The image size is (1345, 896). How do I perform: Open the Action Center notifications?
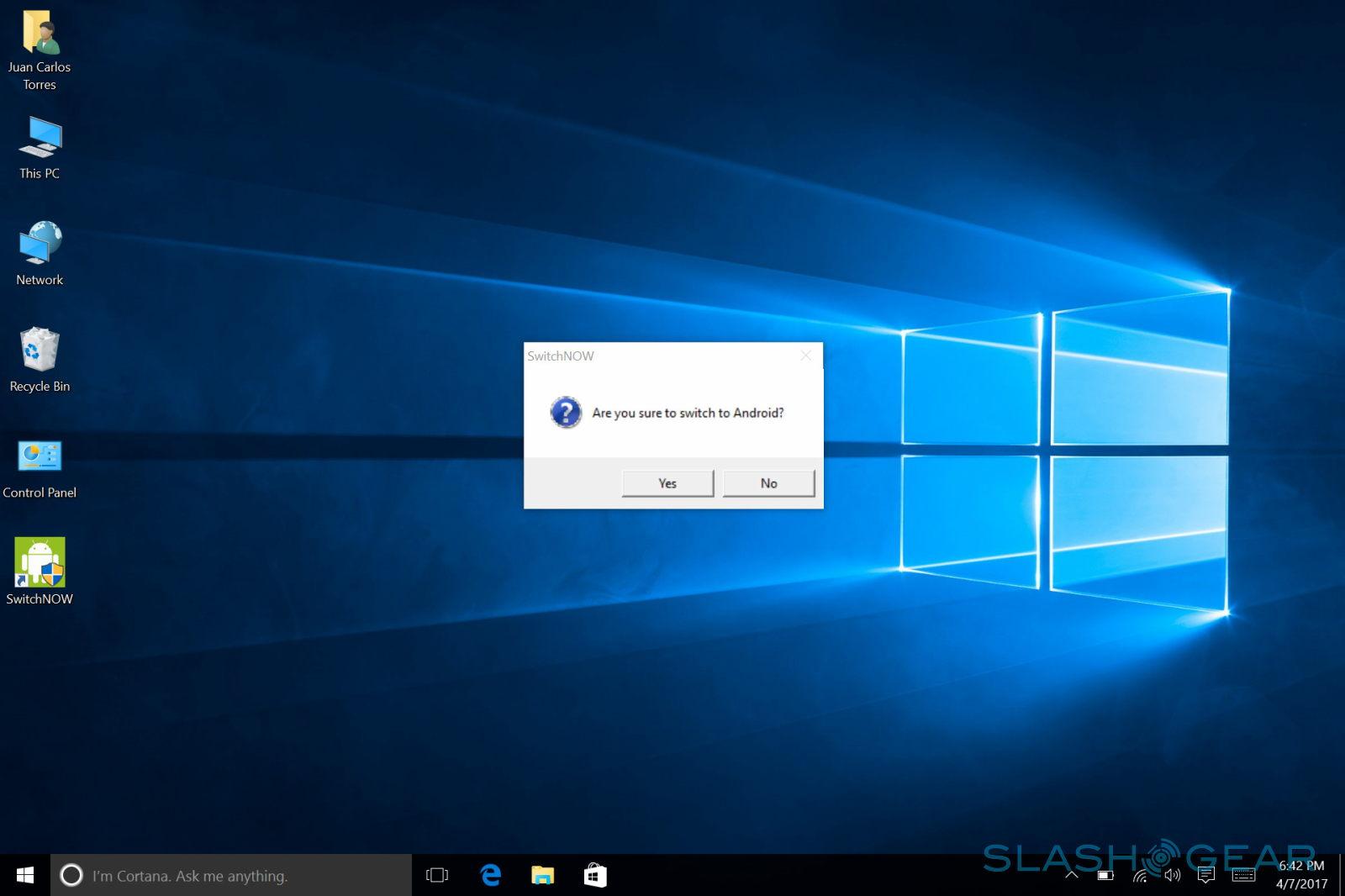point(1205,875)
